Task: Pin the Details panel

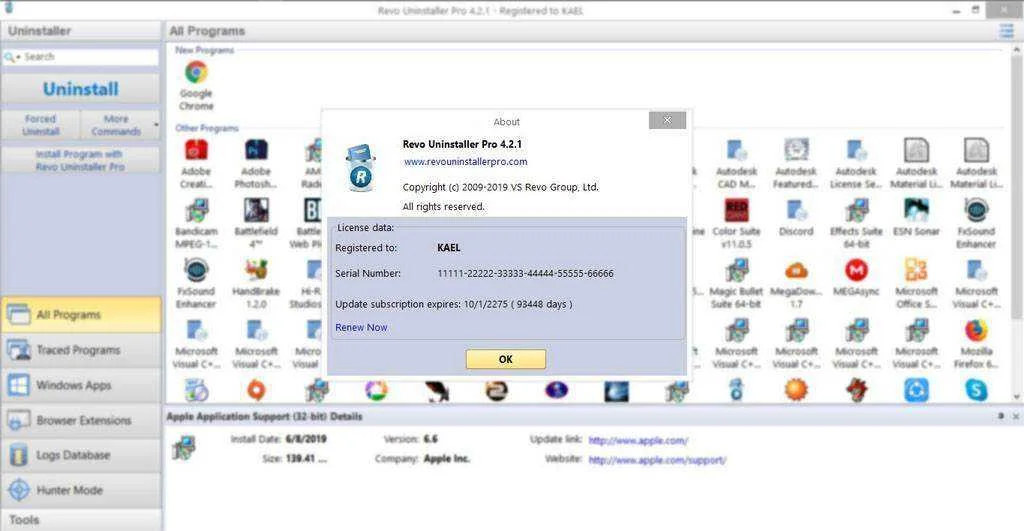Action: click(1000, 416)
